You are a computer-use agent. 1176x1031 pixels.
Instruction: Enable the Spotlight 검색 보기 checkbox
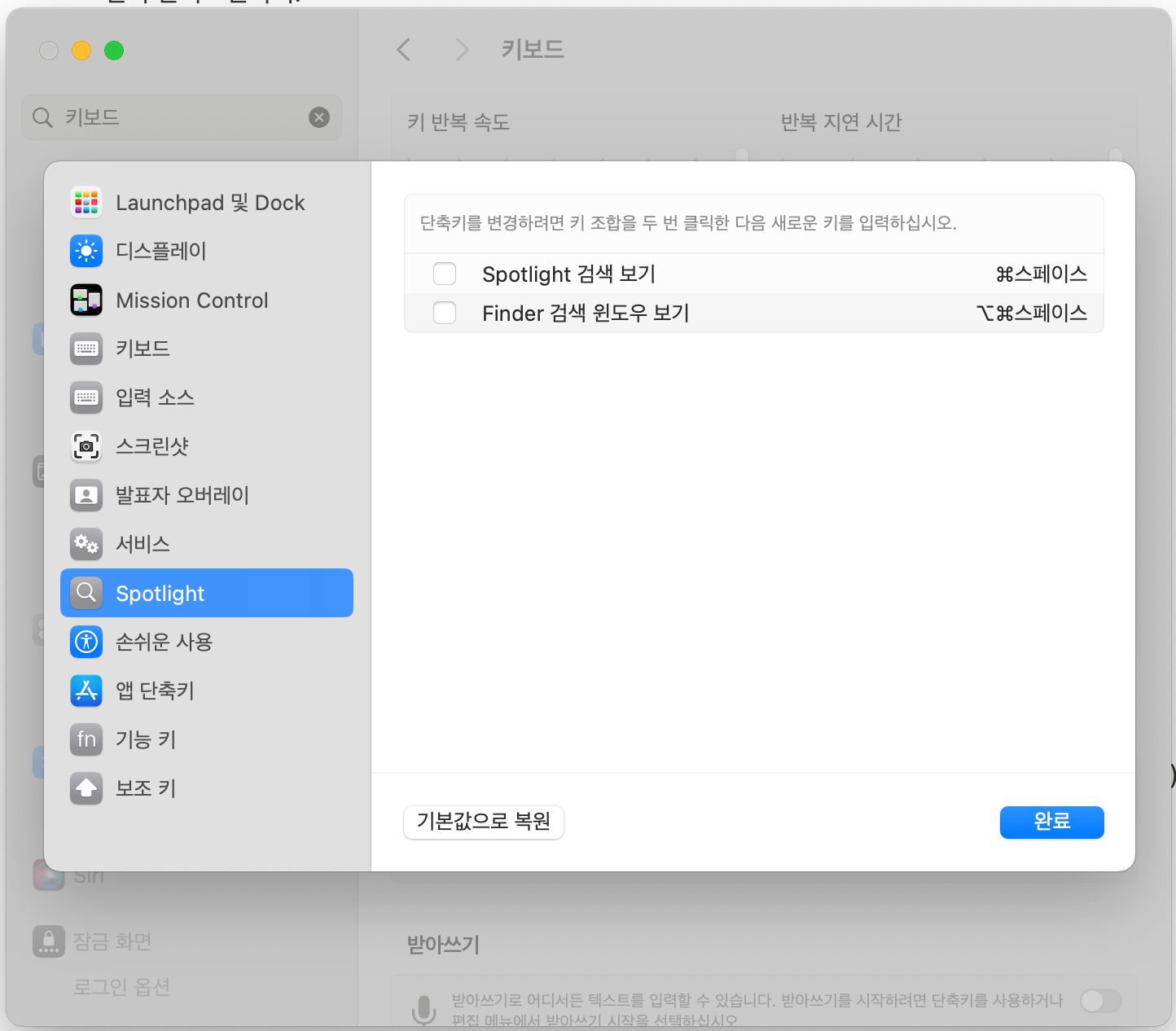click(x=445, y=274)
